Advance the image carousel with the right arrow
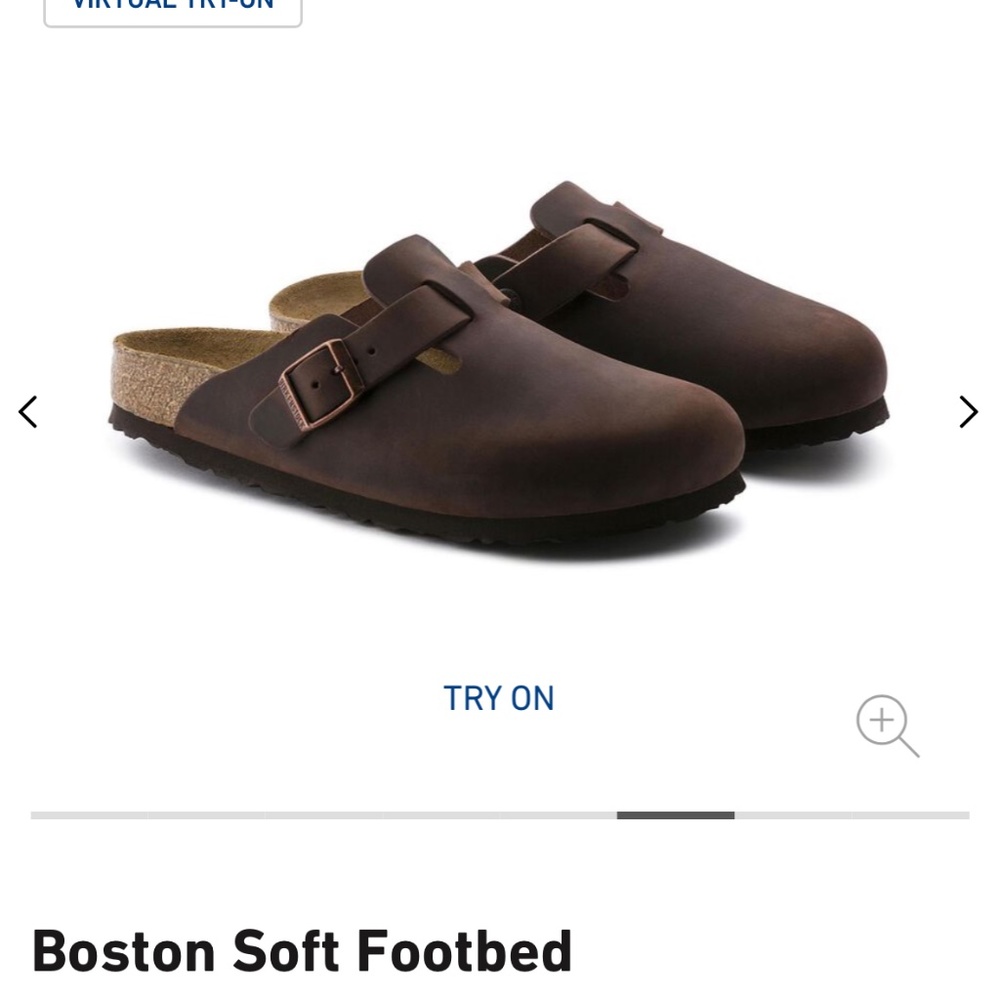The width and height of the screenshot is (1000, 1000). [x=966, y=411]
